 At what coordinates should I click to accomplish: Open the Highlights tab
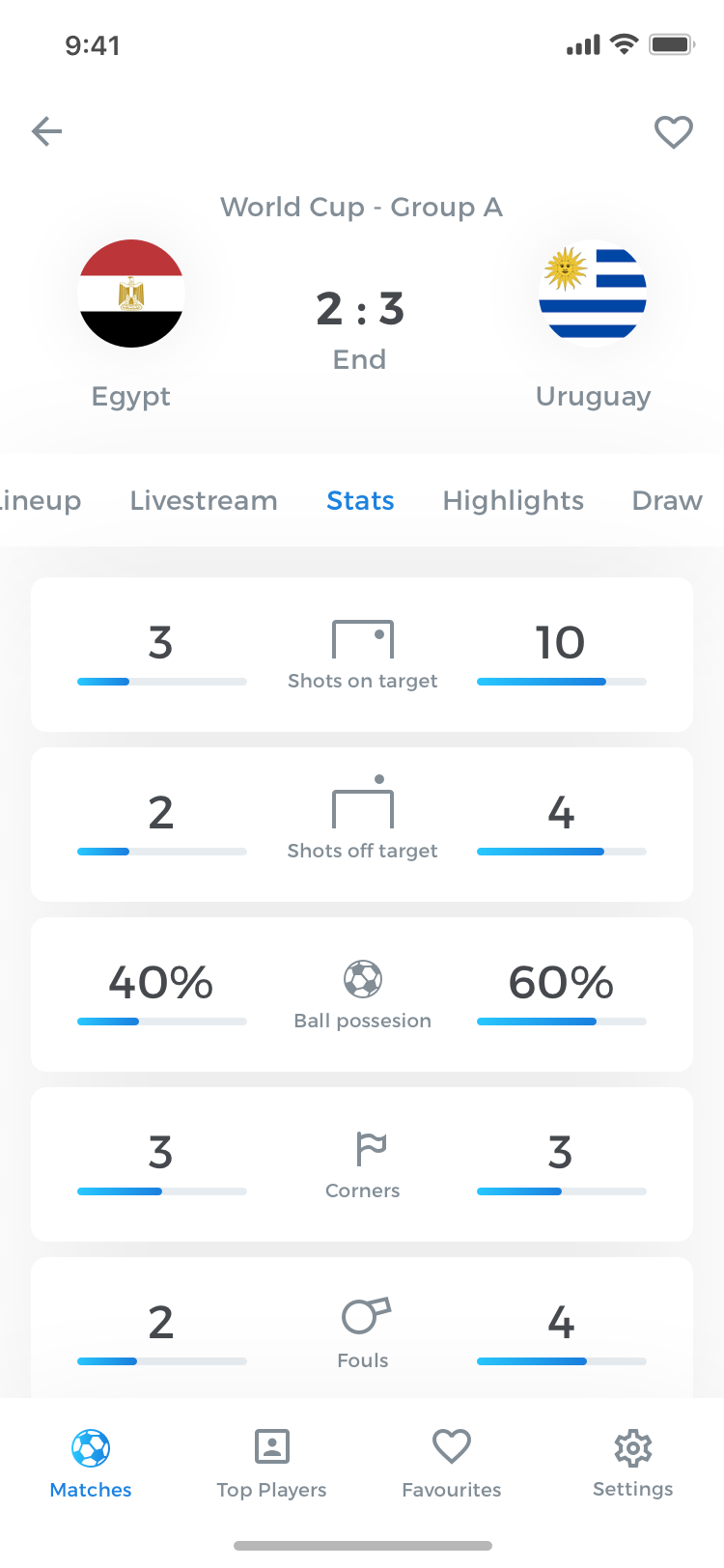click(514, 500)
